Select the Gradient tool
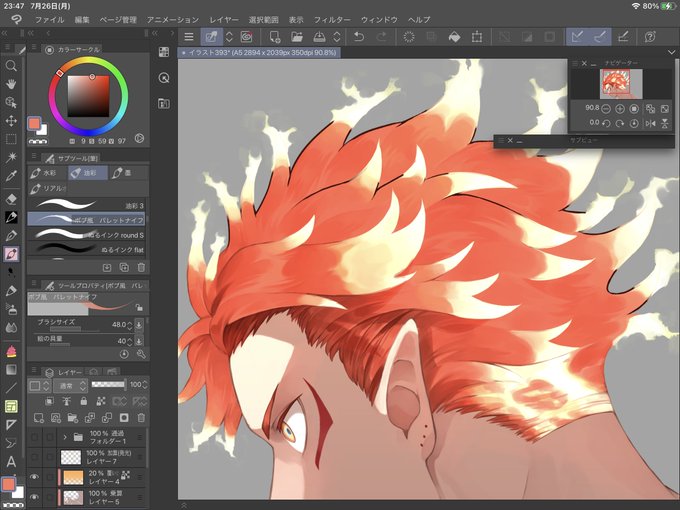680x510 pixels. point(11,369)
